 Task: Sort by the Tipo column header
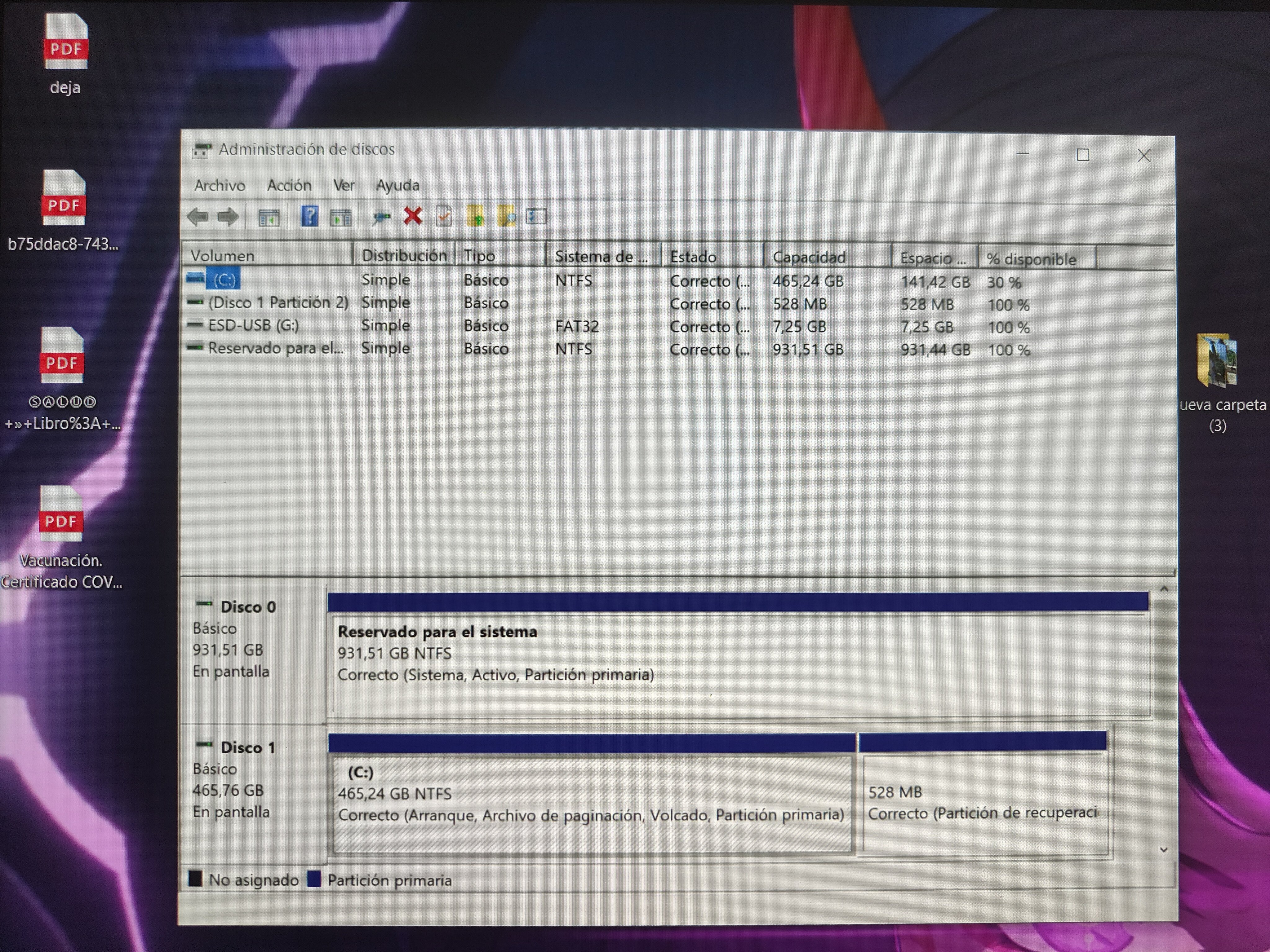point(501,256)
